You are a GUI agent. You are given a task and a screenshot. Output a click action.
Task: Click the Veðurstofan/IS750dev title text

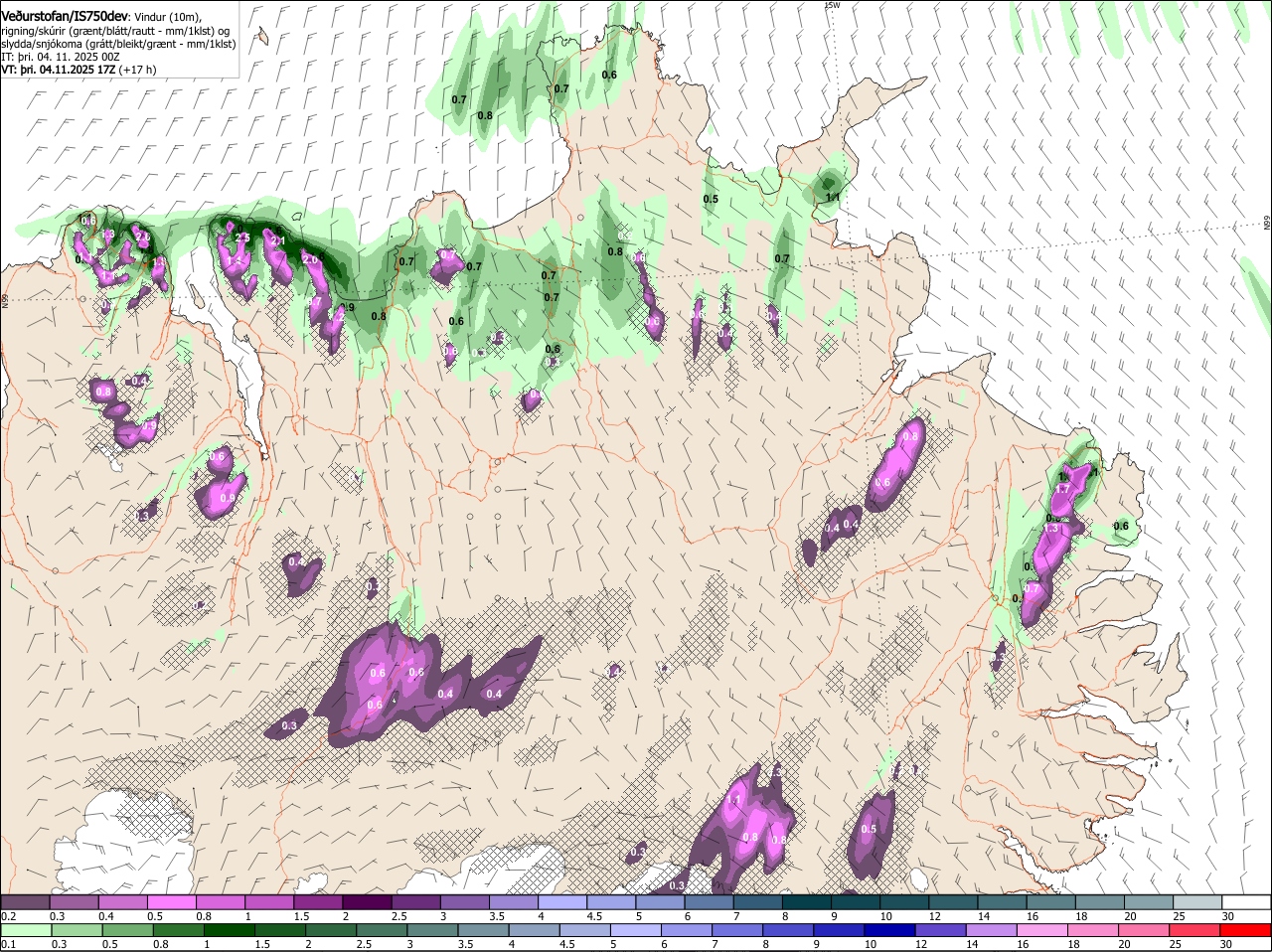[x=65, y=15]
